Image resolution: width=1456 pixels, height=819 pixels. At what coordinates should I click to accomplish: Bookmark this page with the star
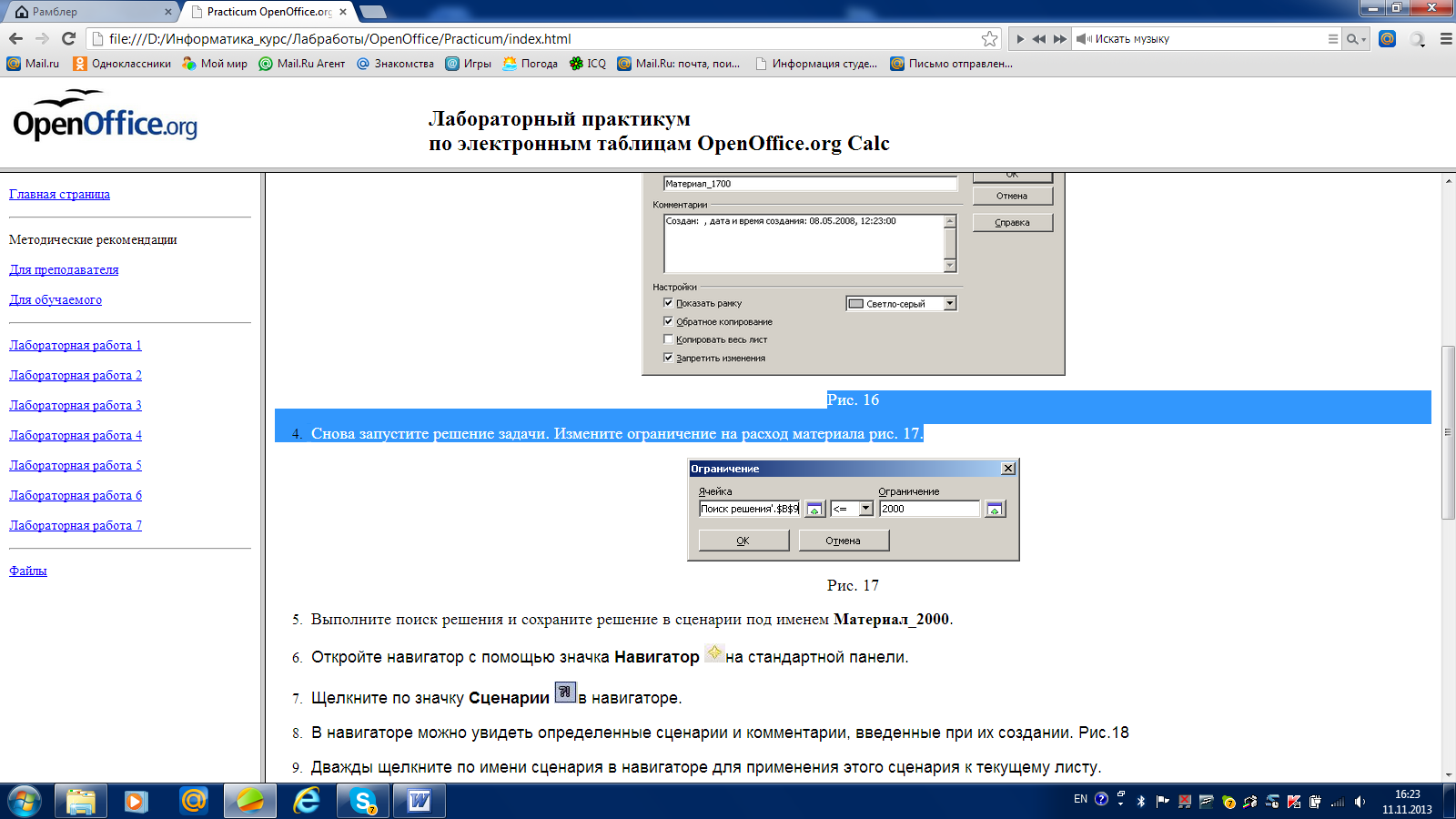(989, 38)
